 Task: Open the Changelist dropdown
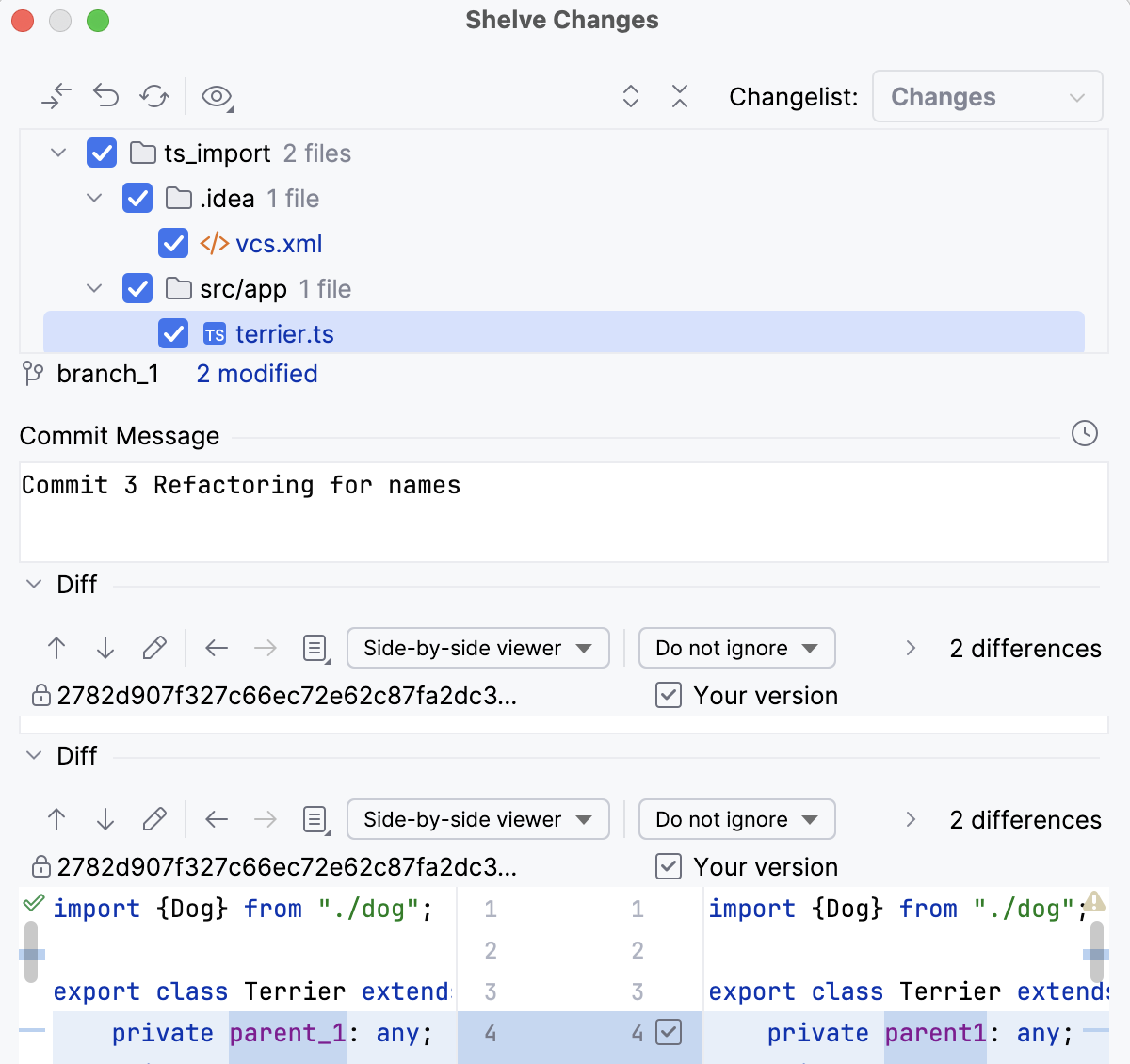987,96
